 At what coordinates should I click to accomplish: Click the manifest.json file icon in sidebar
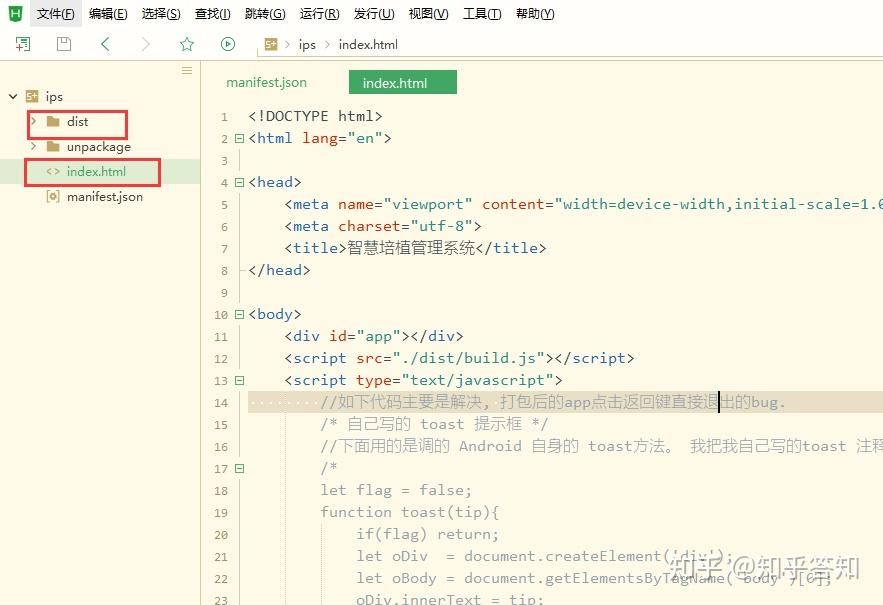53,196
